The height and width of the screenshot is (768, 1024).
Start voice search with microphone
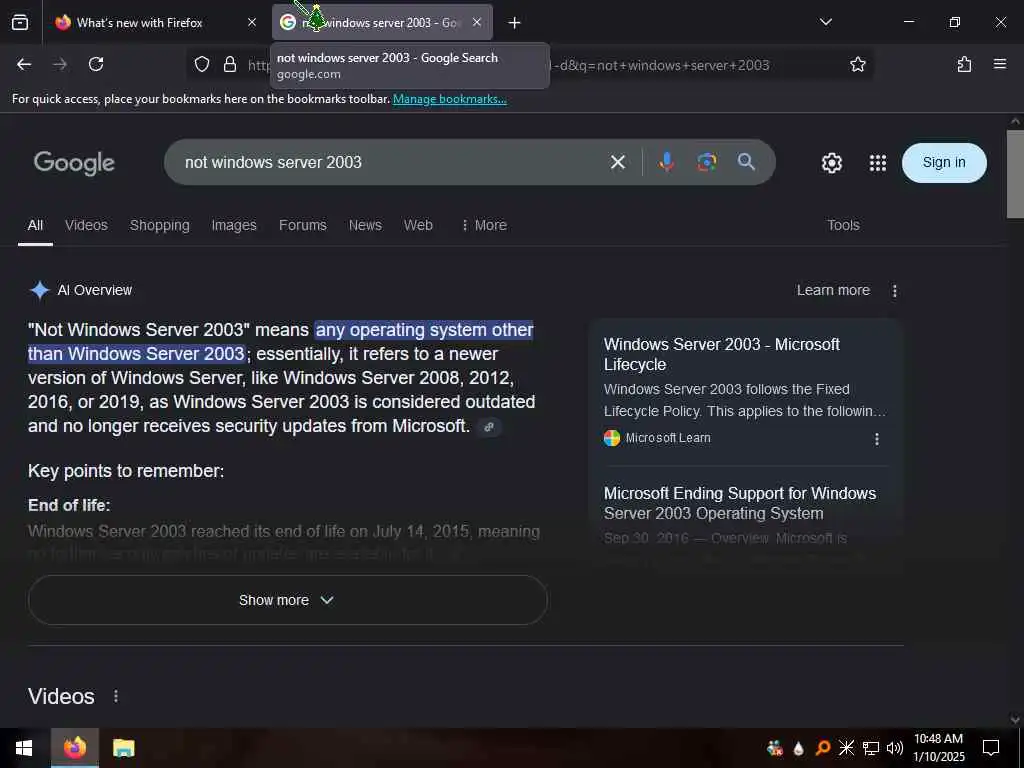pyautogui.click(x=666, y=162)
